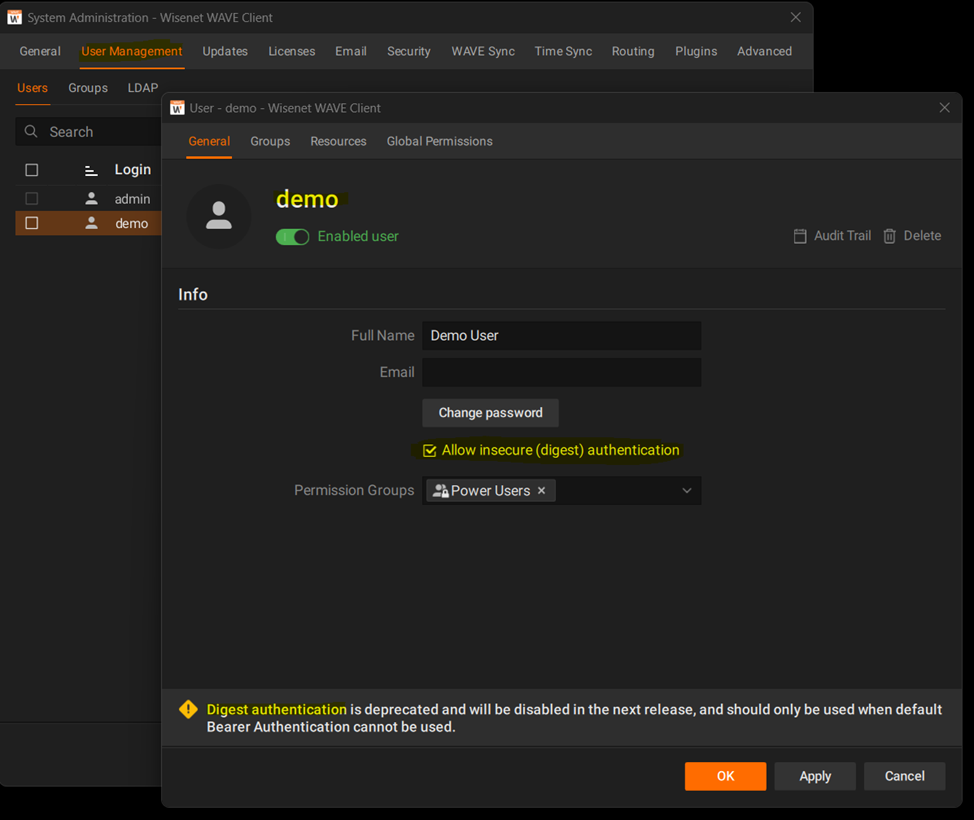Click the Delete trash can icon
The image size is (974, 820).
coord(890,236)
